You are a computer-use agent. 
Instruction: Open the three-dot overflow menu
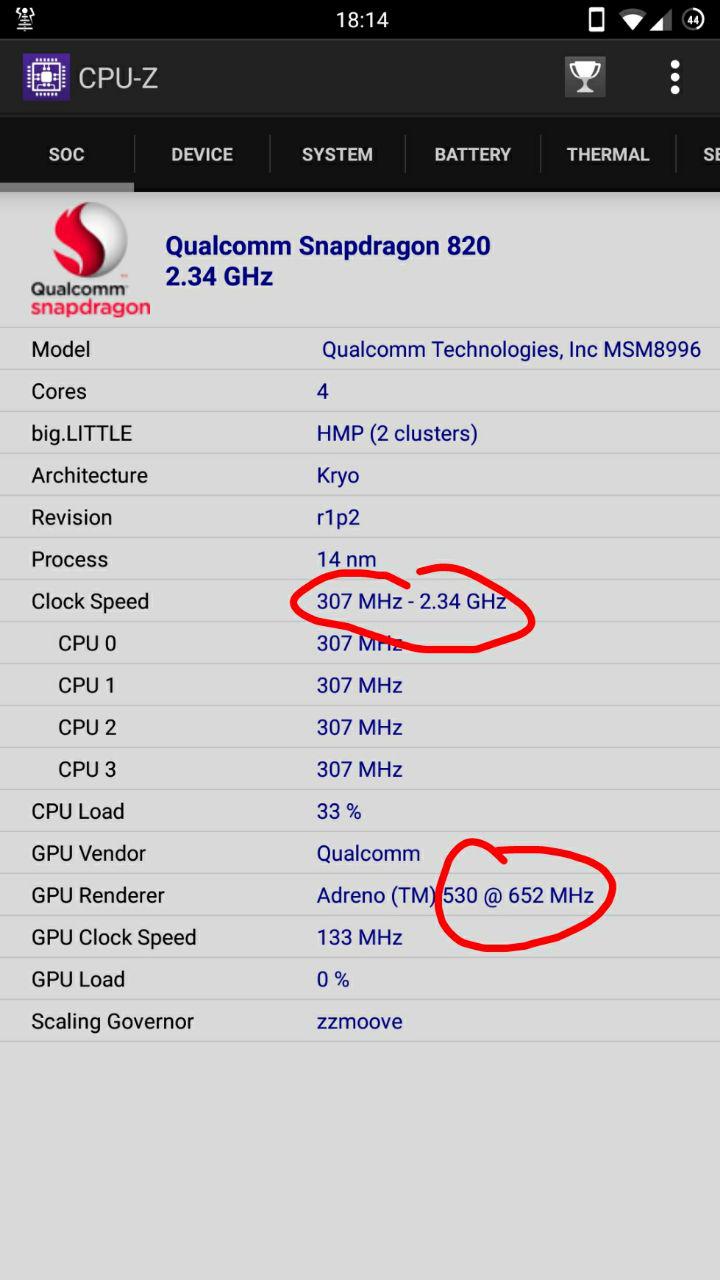click(675, 77)
